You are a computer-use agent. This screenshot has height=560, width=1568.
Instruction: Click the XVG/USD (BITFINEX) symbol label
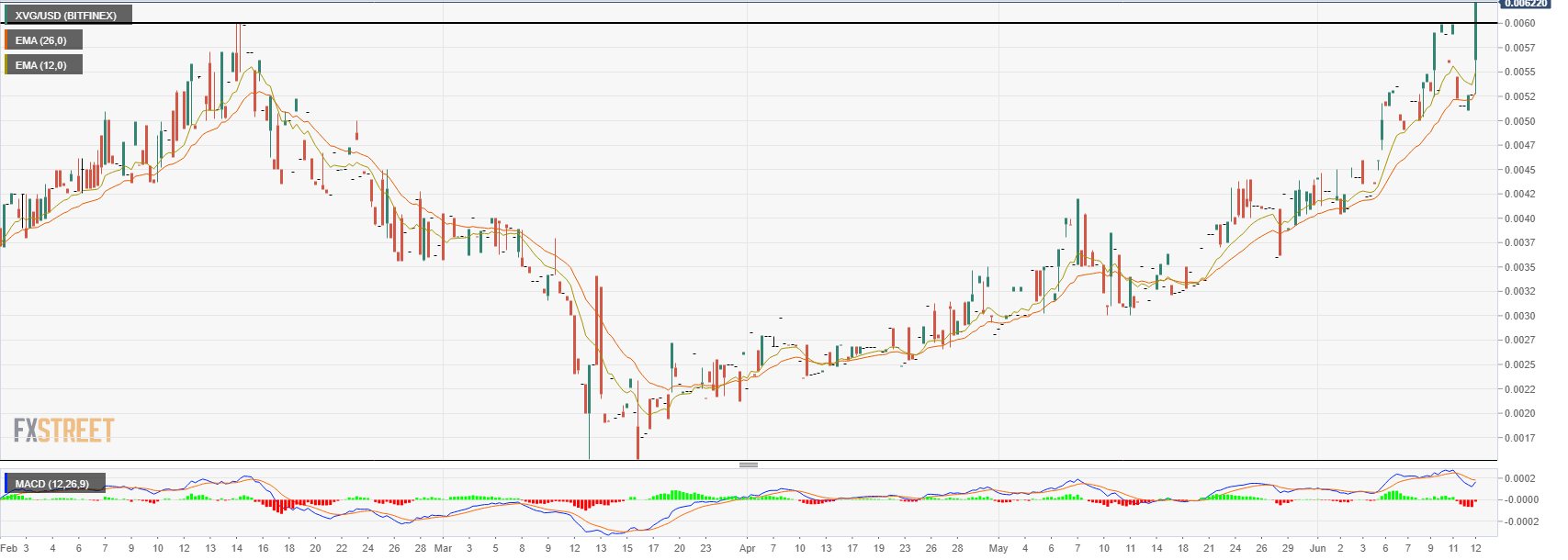click(x=66, y=15)
